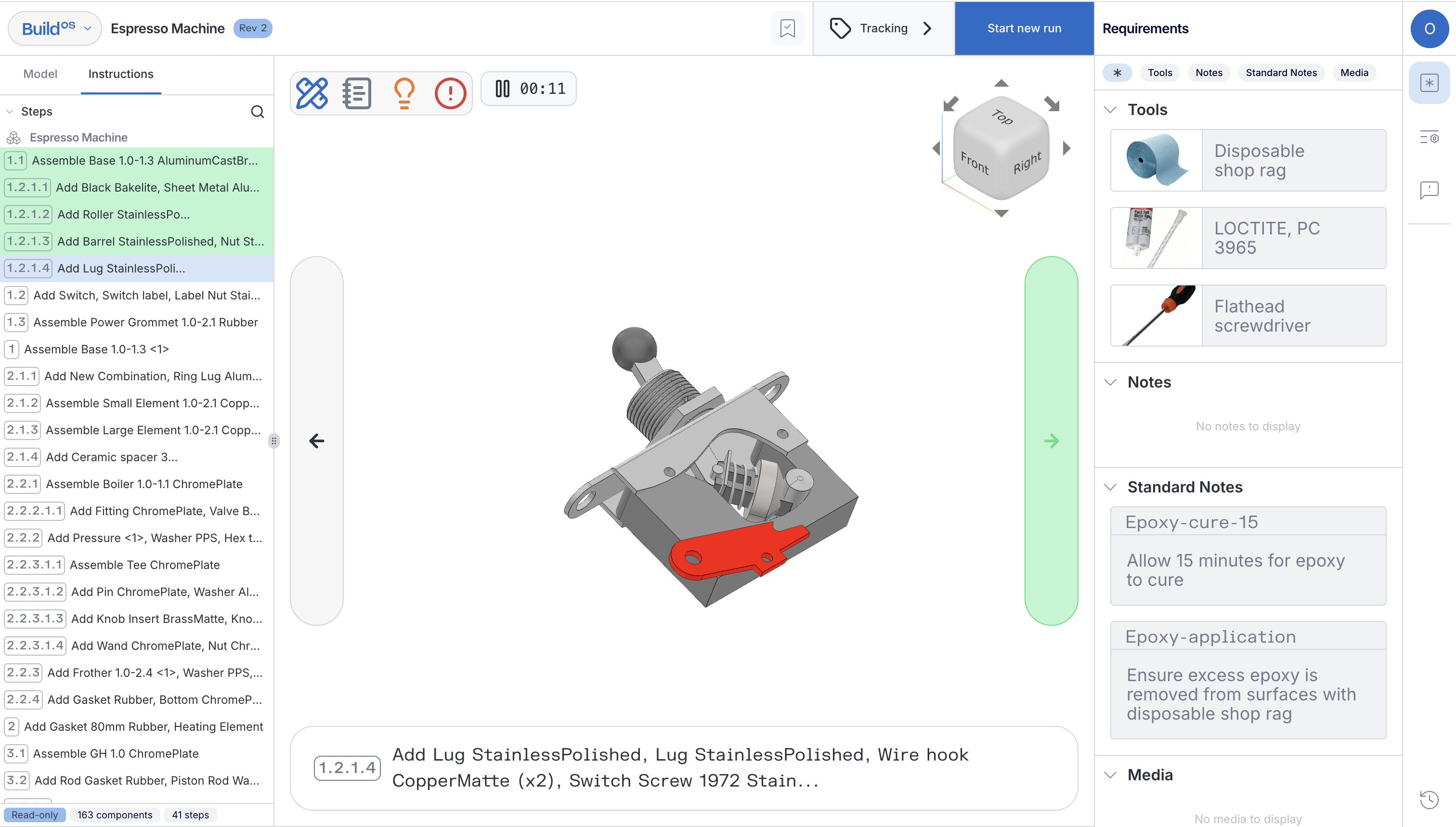Open the notebook instructions icon
Viewport: 1456px width, 827px height.
click(x=357, y=92)
